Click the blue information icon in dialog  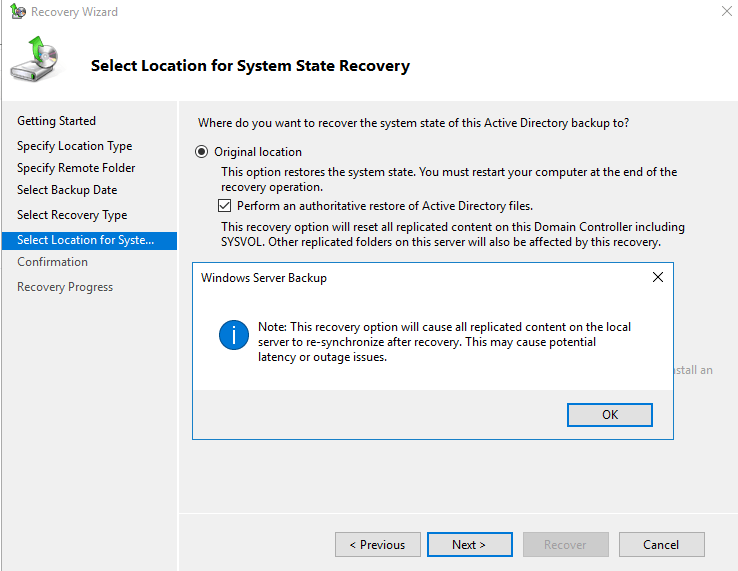[x=233, y=335]
